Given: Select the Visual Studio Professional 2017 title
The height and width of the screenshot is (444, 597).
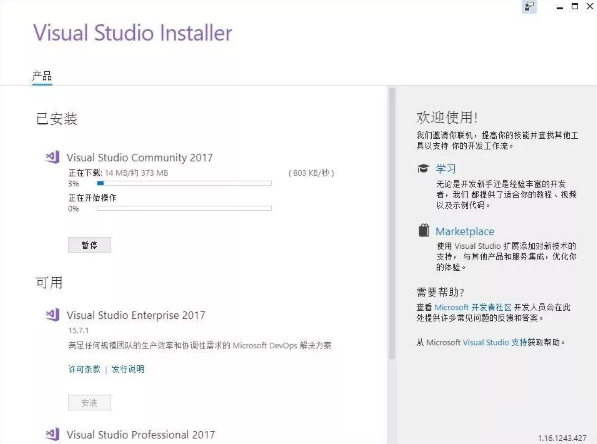Looking at the screenshot, I should click(x=141, y=434).
